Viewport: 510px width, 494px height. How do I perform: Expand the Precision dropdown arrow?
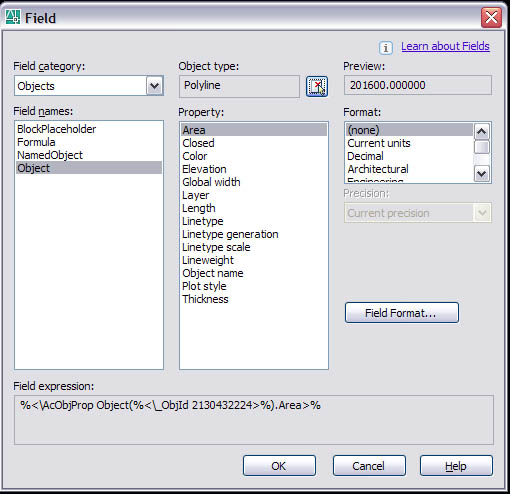481,213
